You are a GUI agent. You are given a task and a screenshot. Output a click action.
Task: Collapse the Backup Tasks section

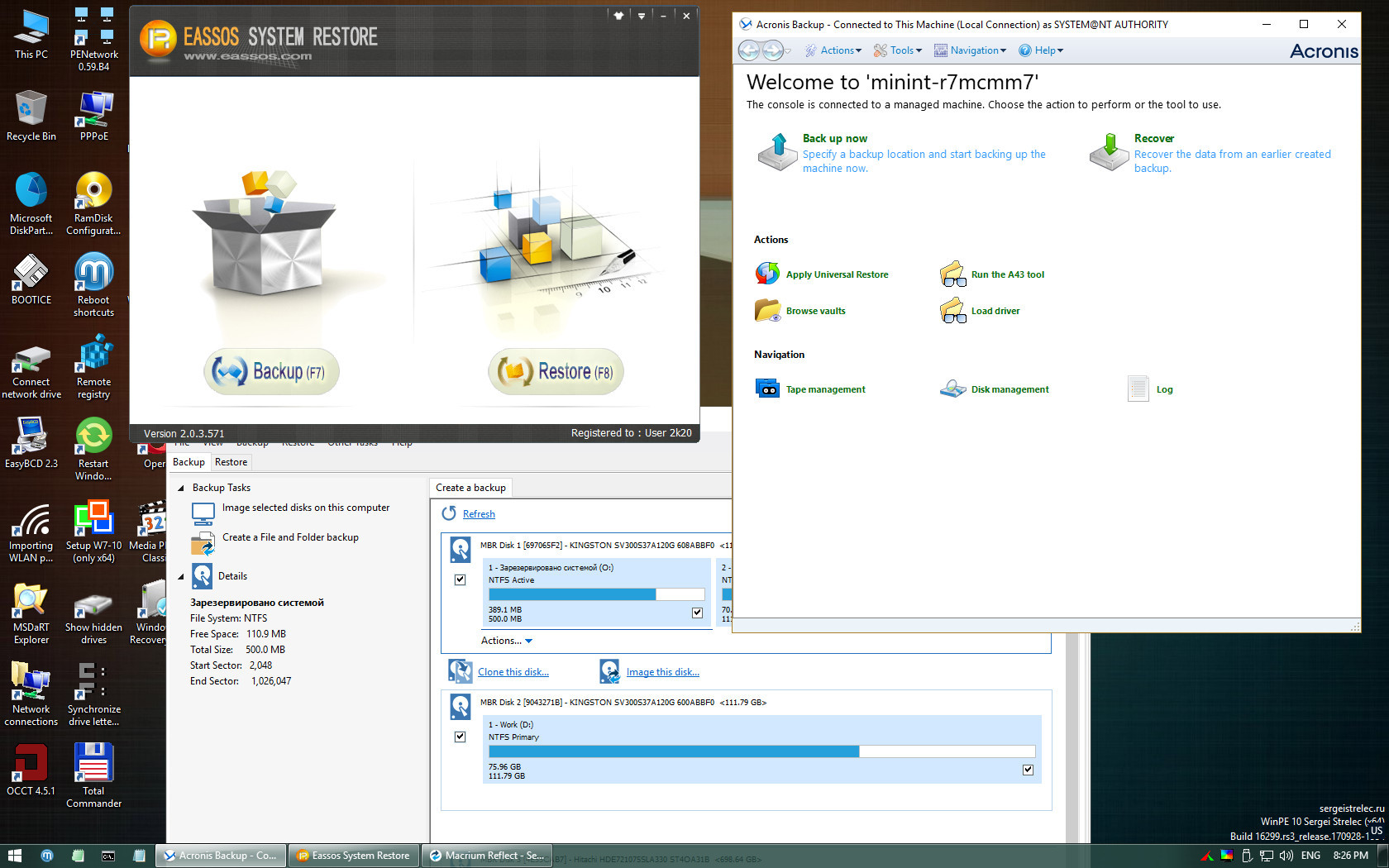click(181, 488)
